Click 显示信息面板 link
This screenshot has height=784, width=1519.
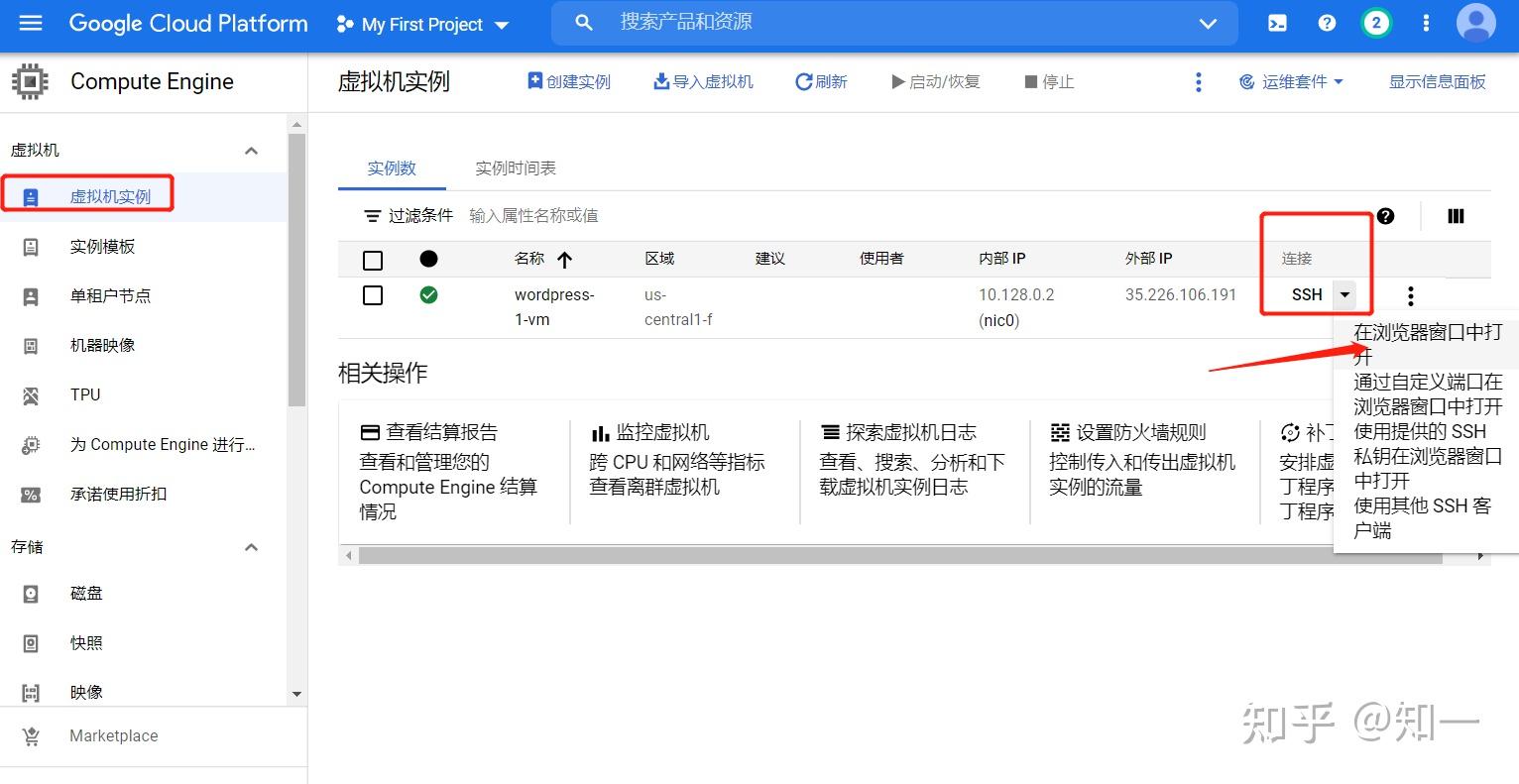[1437, 81]
